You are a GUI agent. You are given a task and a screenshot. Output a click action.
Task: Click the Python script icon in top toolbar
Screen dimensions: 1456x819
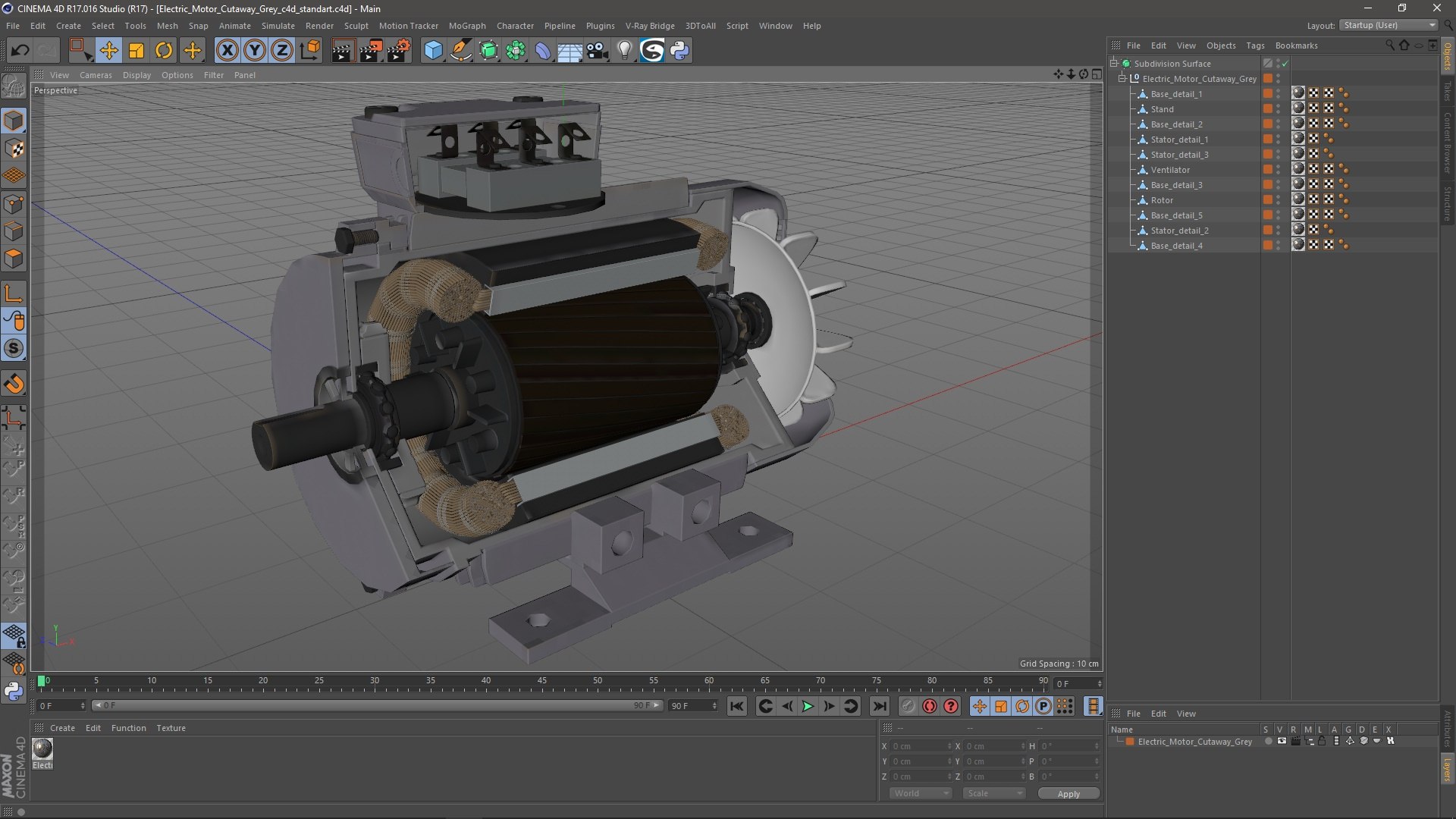(x=679, y=51)
